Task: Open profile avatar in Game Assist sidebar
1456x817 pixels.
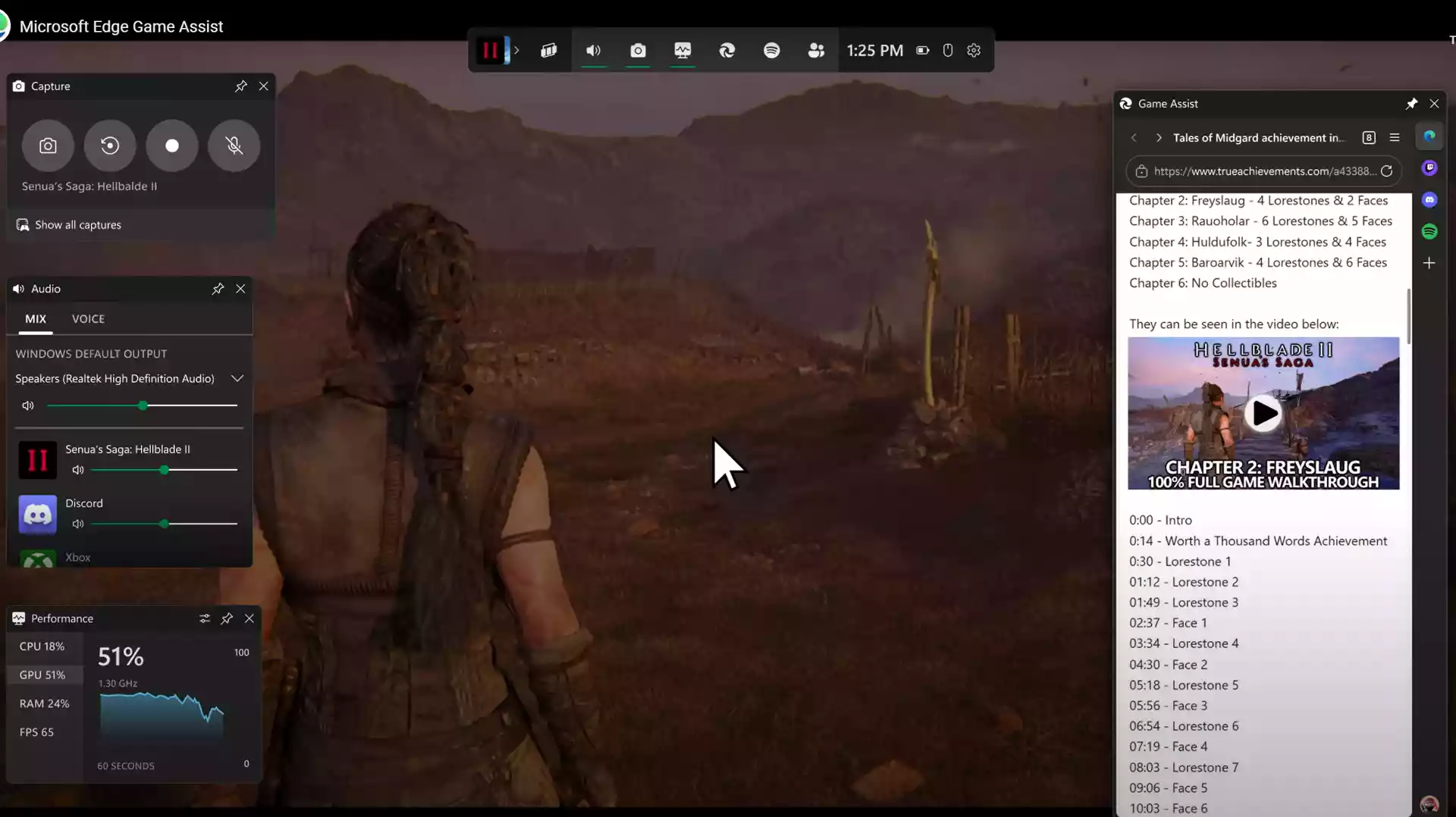Action: 1429,805
